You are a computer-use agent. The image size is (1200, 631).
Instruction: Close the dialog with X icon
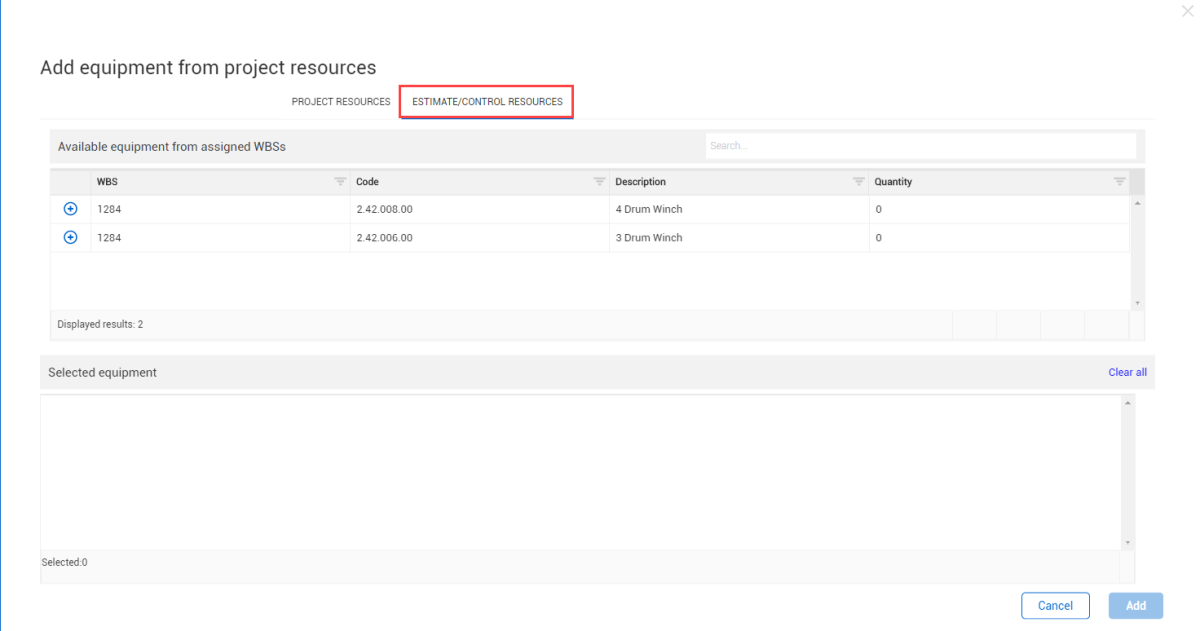tap(1187, 11)
